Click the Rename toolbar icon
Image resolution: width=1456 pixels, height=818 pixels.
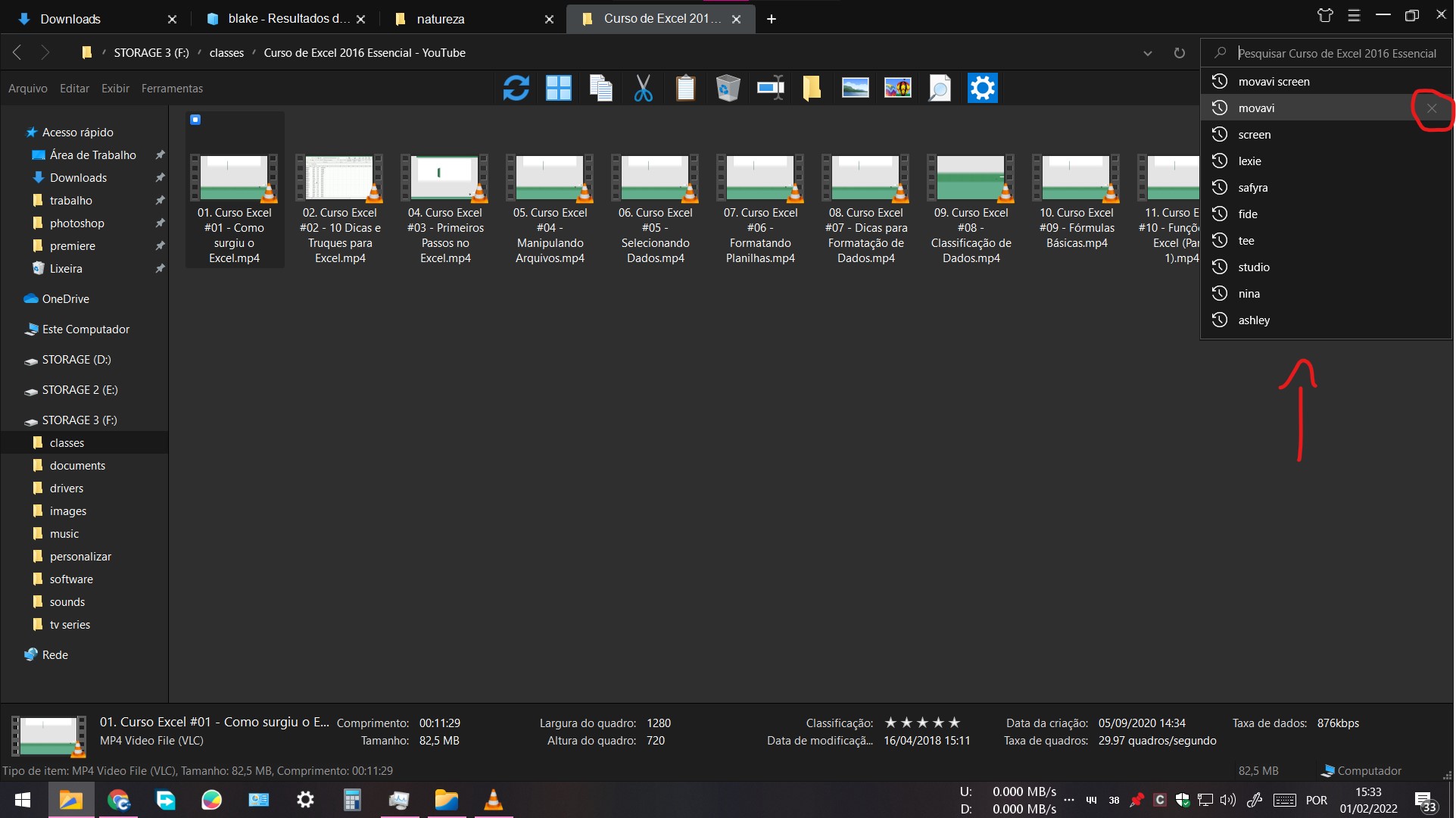[771, 88]
